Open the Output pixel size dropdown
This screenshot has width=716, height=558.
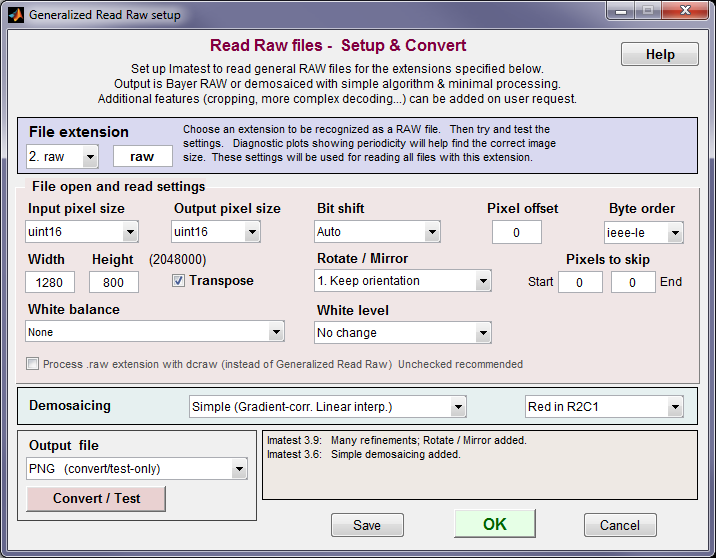216,232
